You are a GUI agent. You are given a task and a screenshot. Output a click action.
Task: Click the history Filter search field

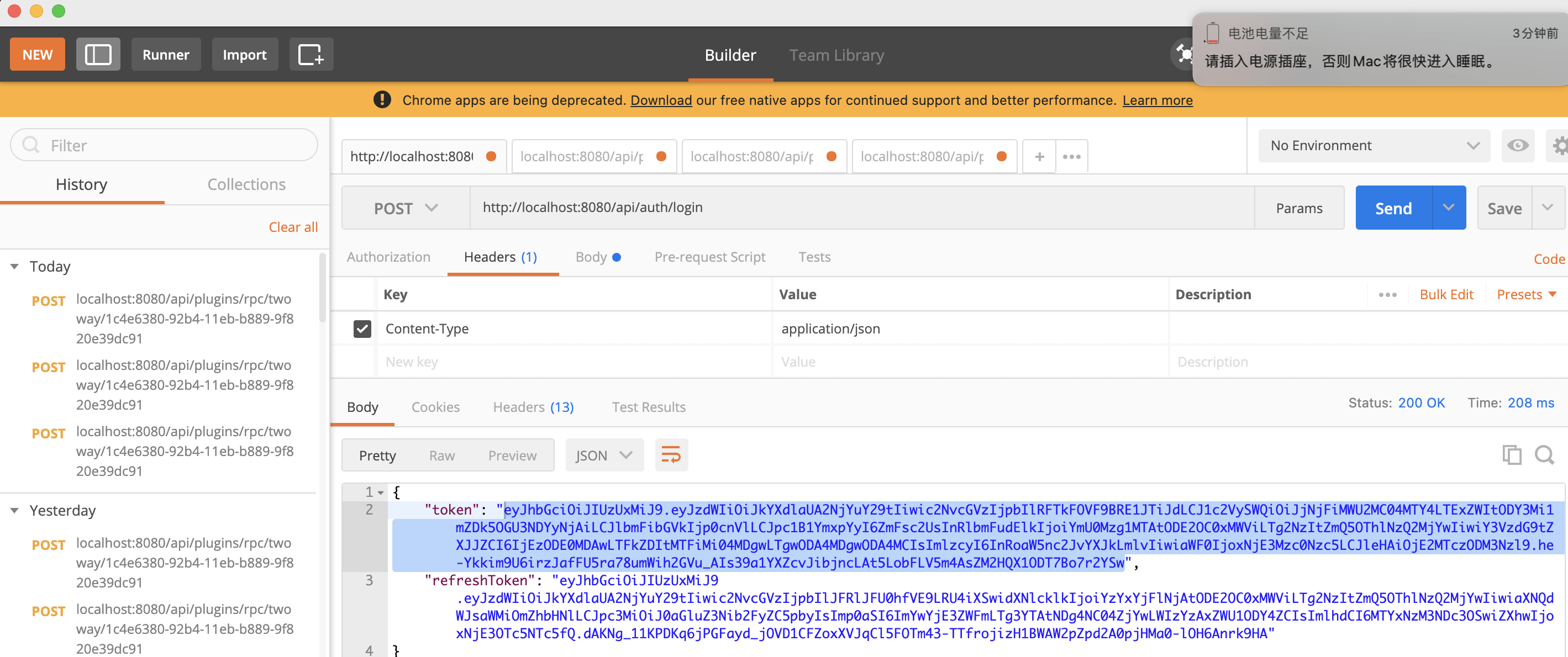(x=164, y=145)
